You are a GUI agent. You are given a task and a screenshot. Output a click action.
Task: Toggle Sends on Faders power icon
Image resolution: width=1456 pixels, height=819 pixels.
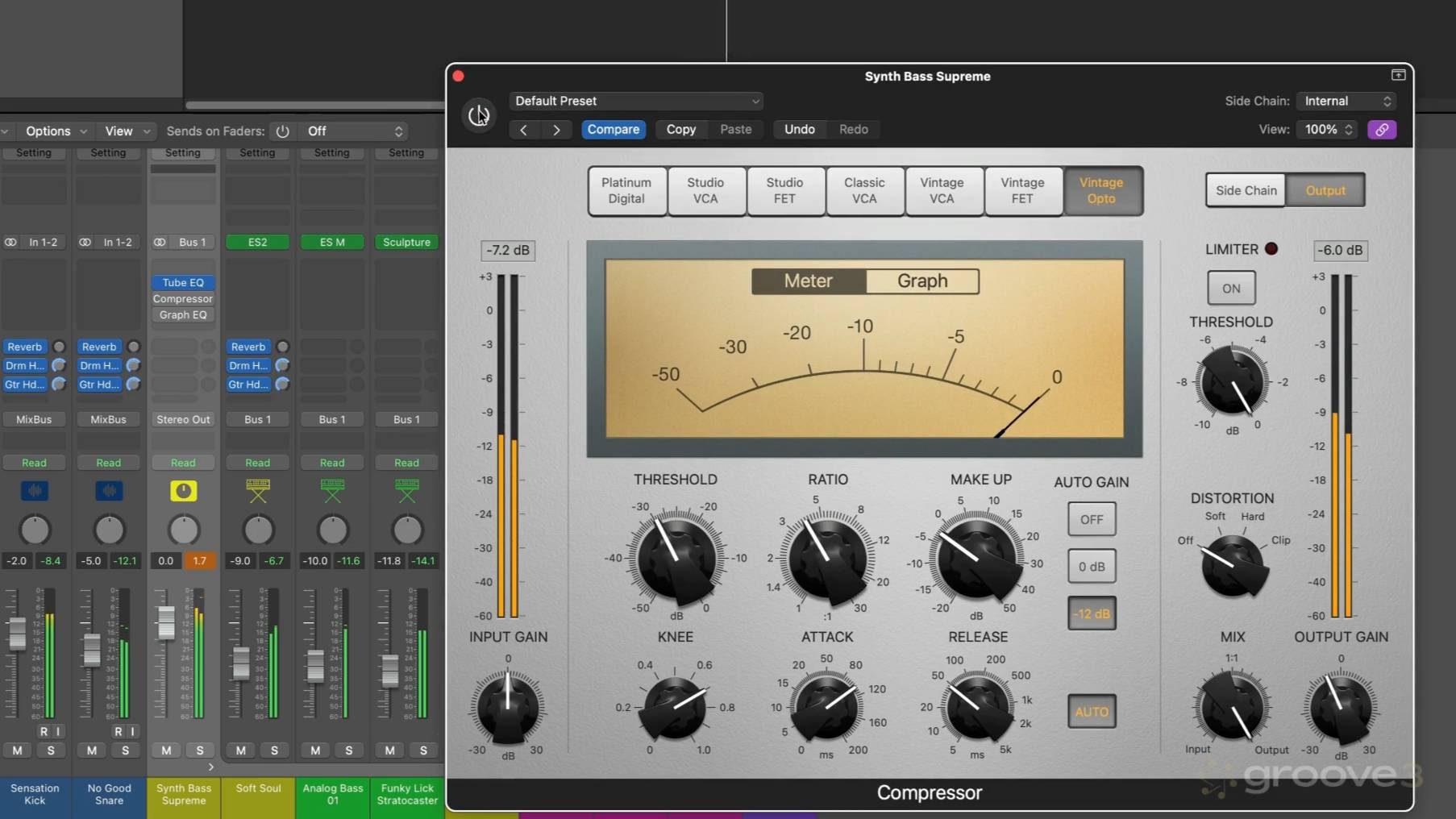coord(282,131)
